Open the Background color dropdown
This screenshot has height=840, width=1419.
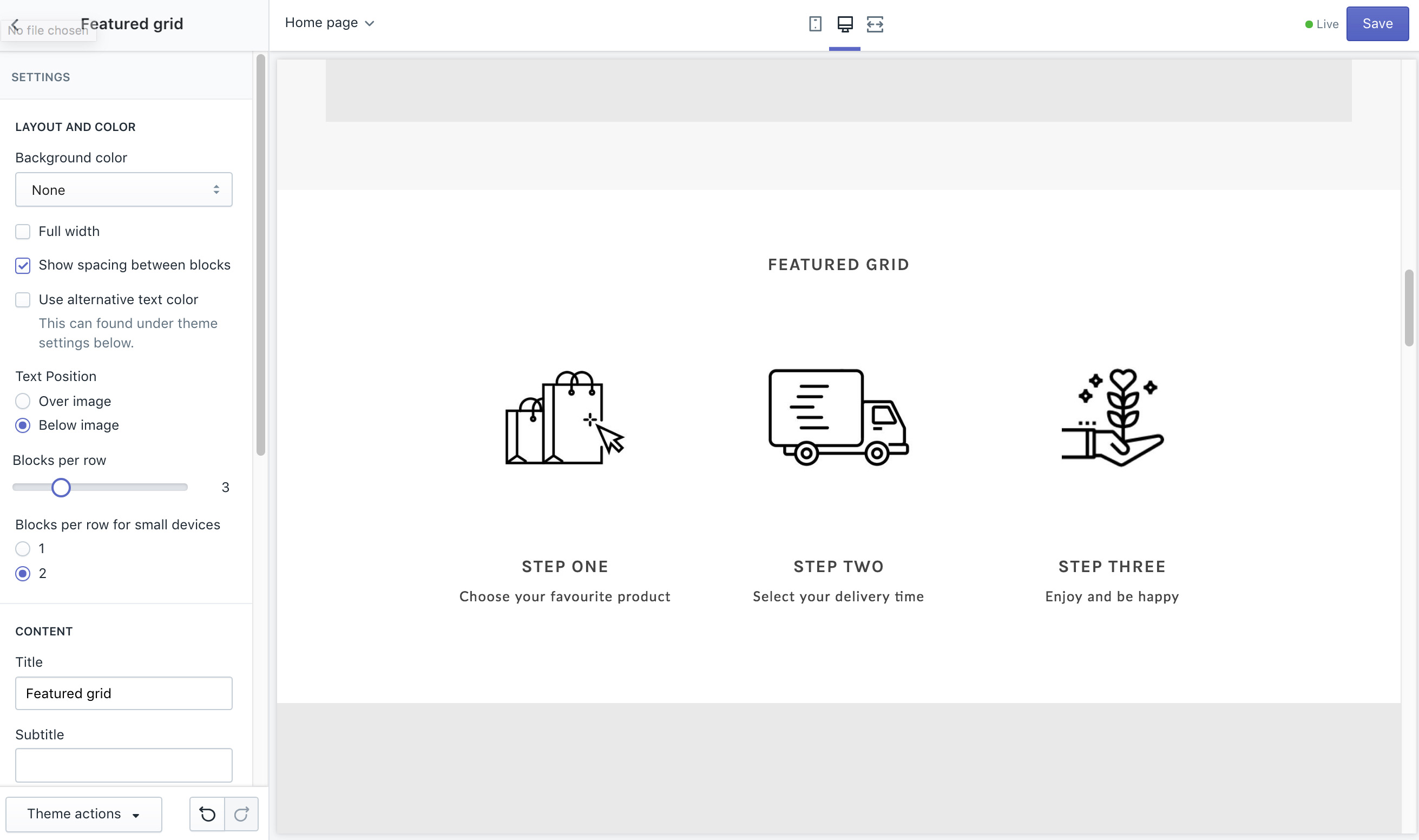click(x=123, y=189)
